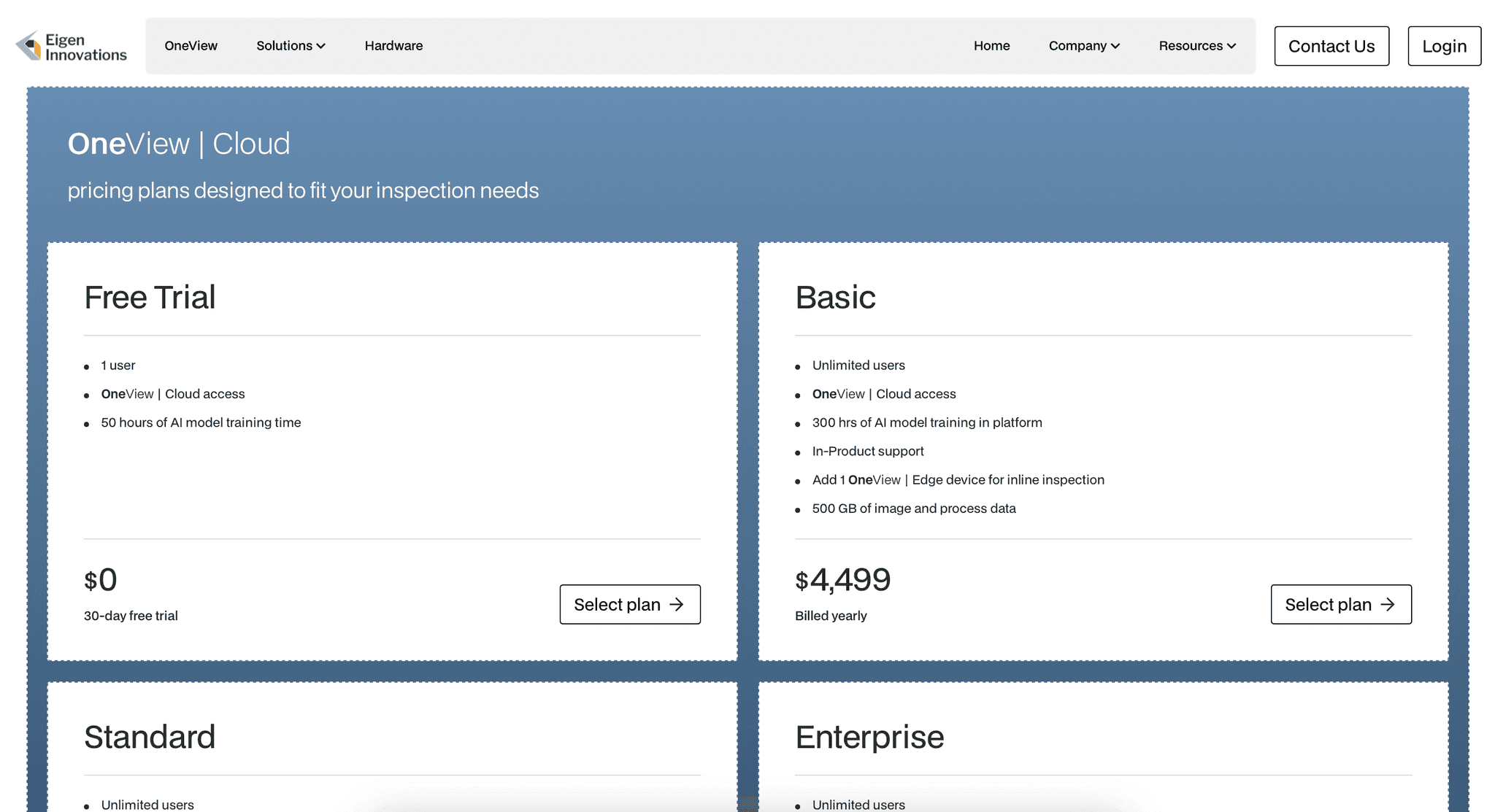Click the Standard plan heading
This screenshot has width=1495, height=812.
pos(150,737)
